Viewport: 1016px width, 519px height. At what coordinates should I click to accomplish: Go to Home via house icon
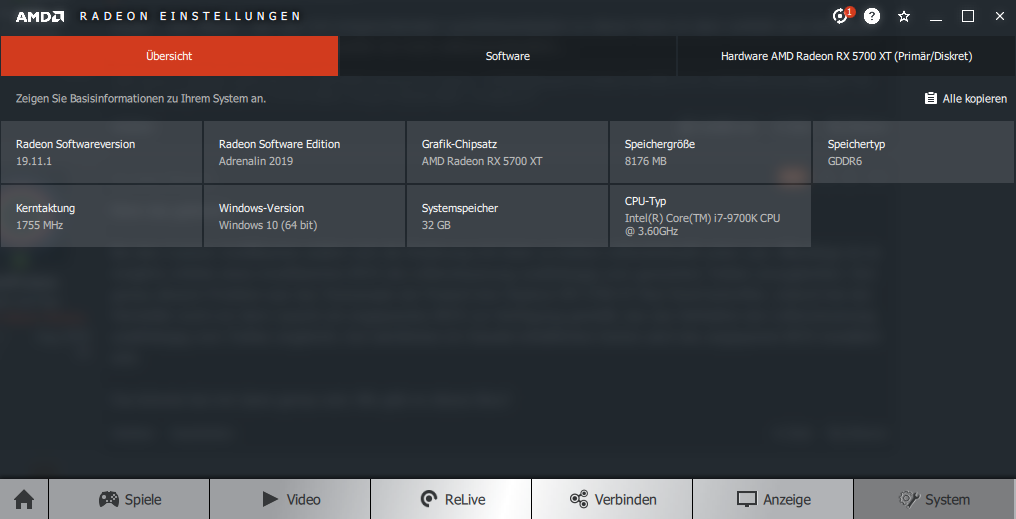click(24, 500)
